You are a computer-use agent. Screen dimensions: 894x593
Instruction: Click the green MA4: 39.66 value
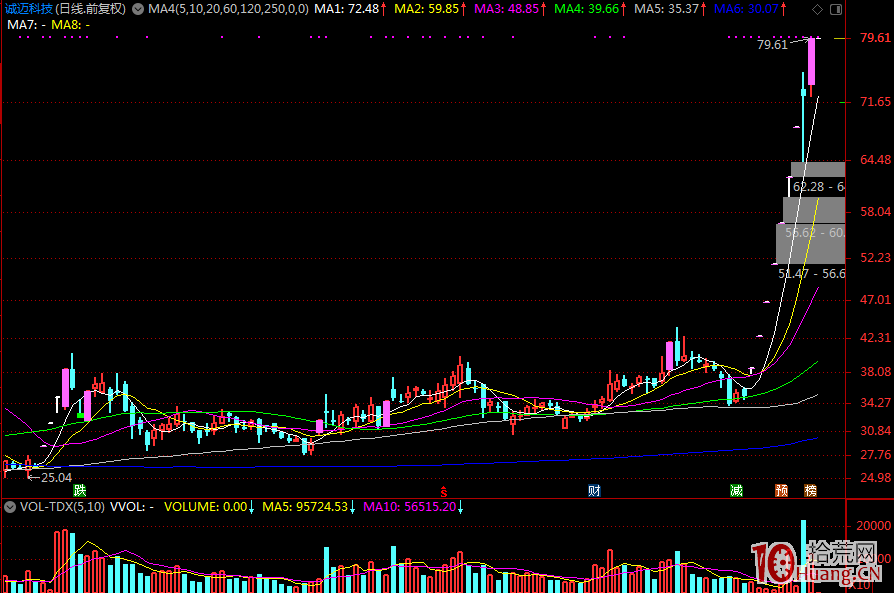(x=587, y=9)
